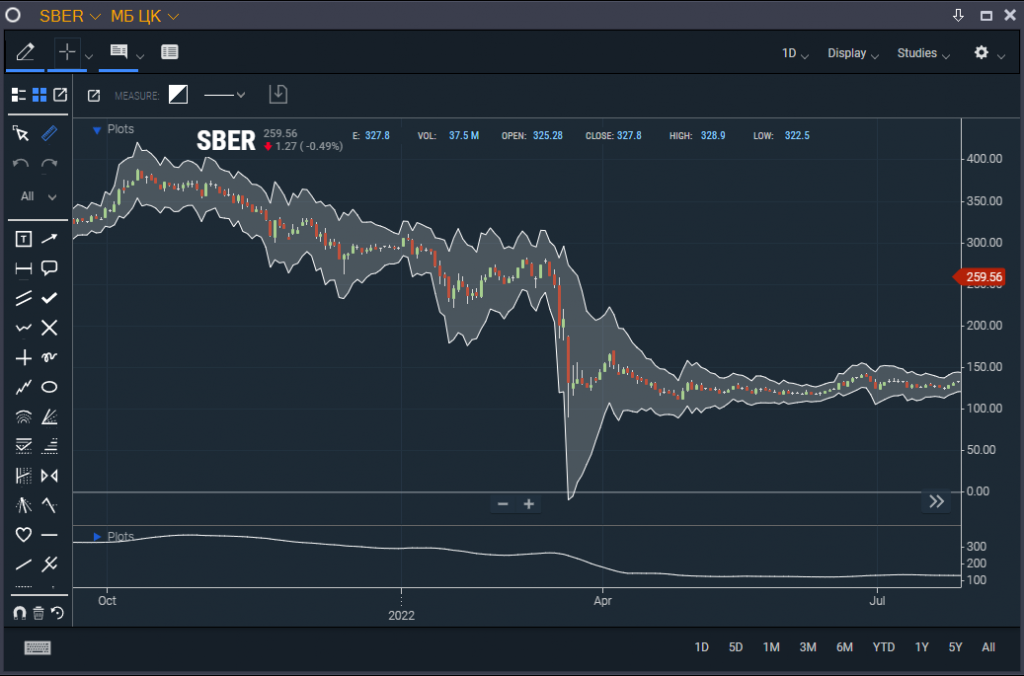Open the Studies menu
Image resolution: width=1024 pixels, height=676 pixels.
[923, 53]
